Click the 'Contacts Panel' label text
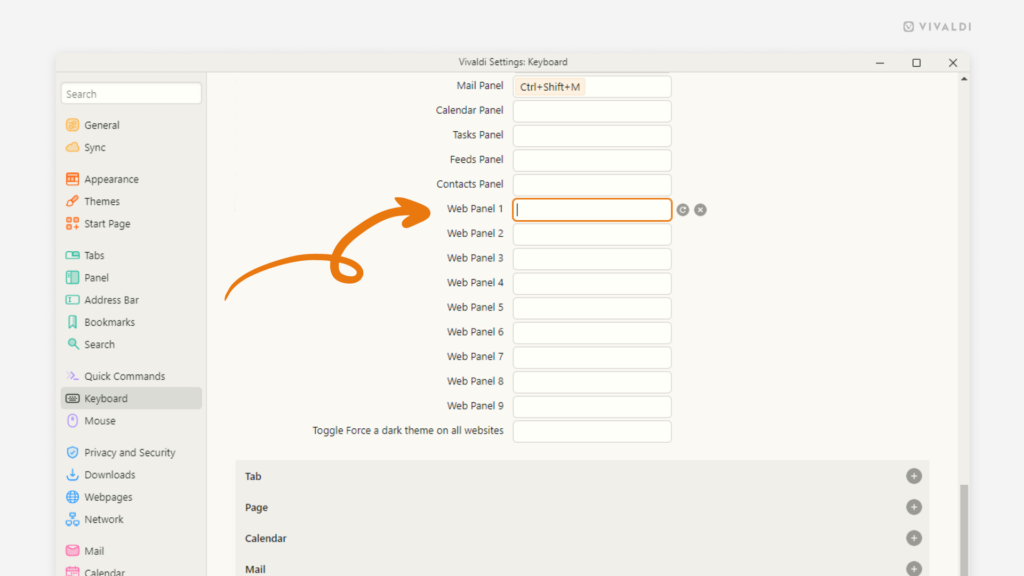Image resolution: width=1024 pixels, height=576 pixels. [470, 184]
